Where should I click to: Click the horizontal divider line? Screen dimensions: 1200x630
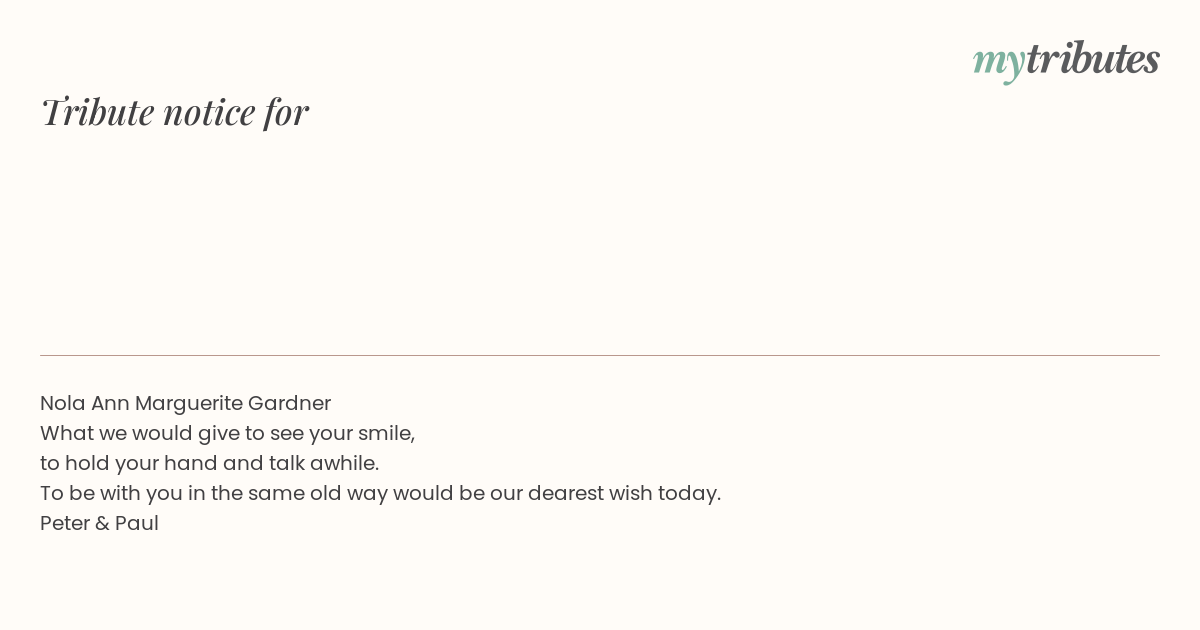(x=600, y=355)
